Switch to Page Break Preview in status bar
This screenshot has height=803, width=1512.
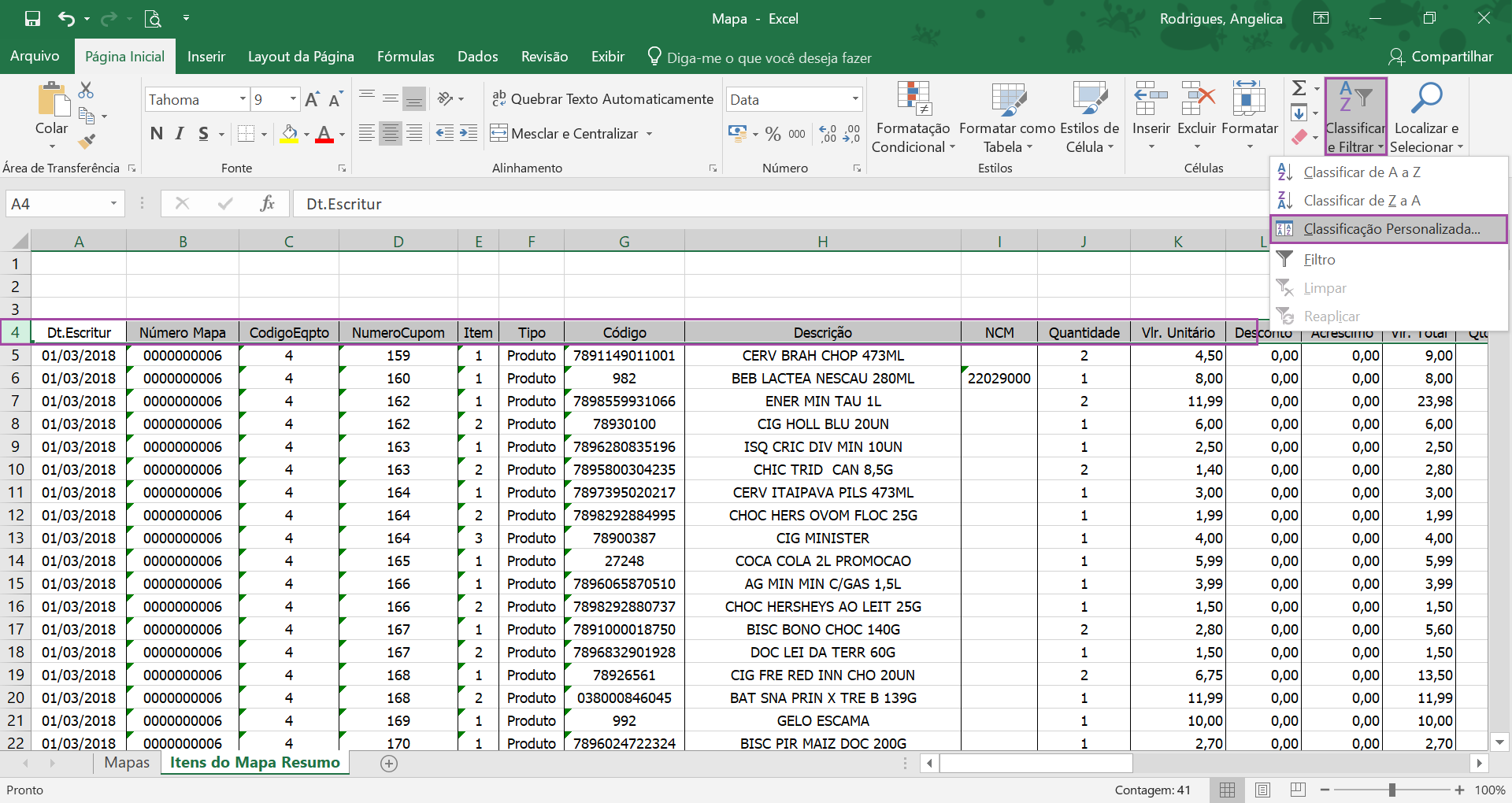coord(1299,790)
